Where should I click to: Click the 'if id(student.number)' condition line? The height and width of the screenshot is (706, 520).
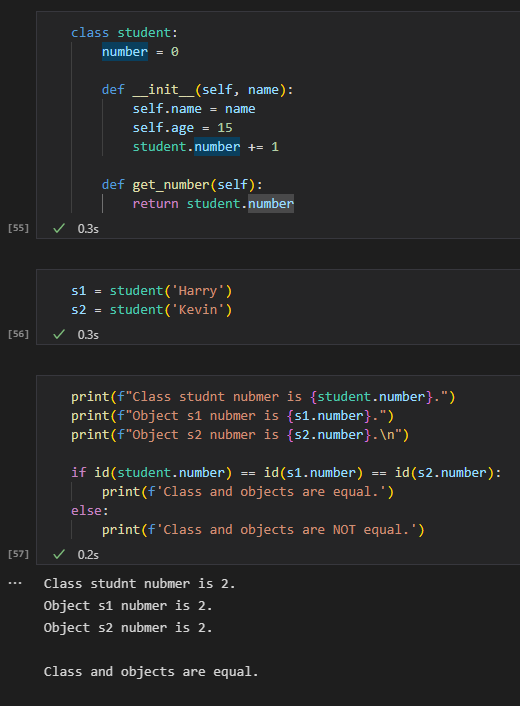pyautogui.click(x=286, y=473)
